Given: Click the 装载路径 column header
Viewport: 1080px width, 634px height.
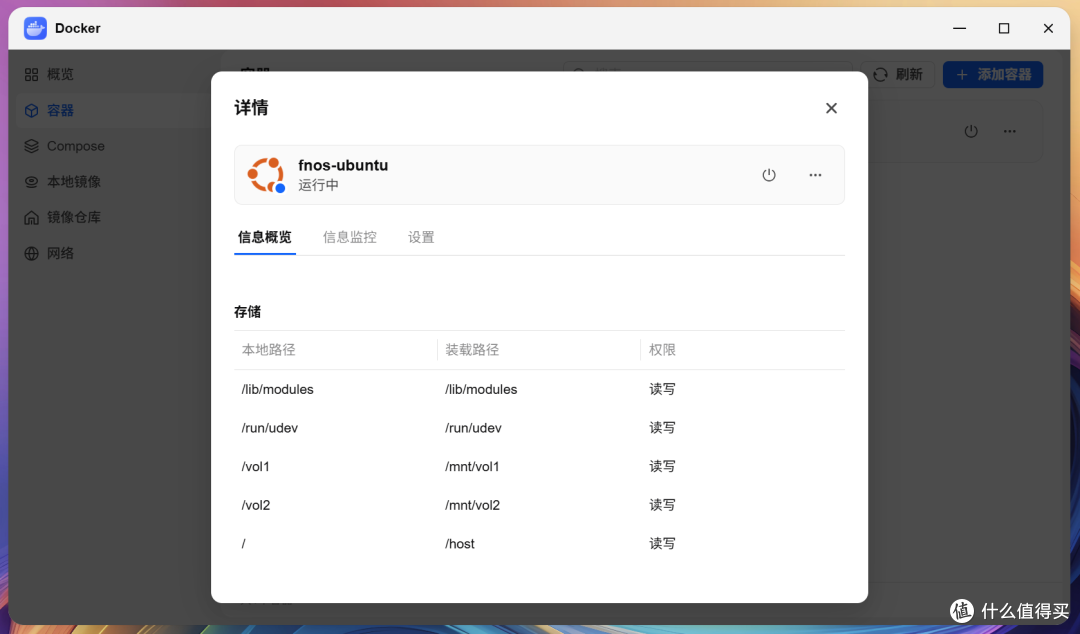Looking at the screenshot, I should [x=472, y=350].
